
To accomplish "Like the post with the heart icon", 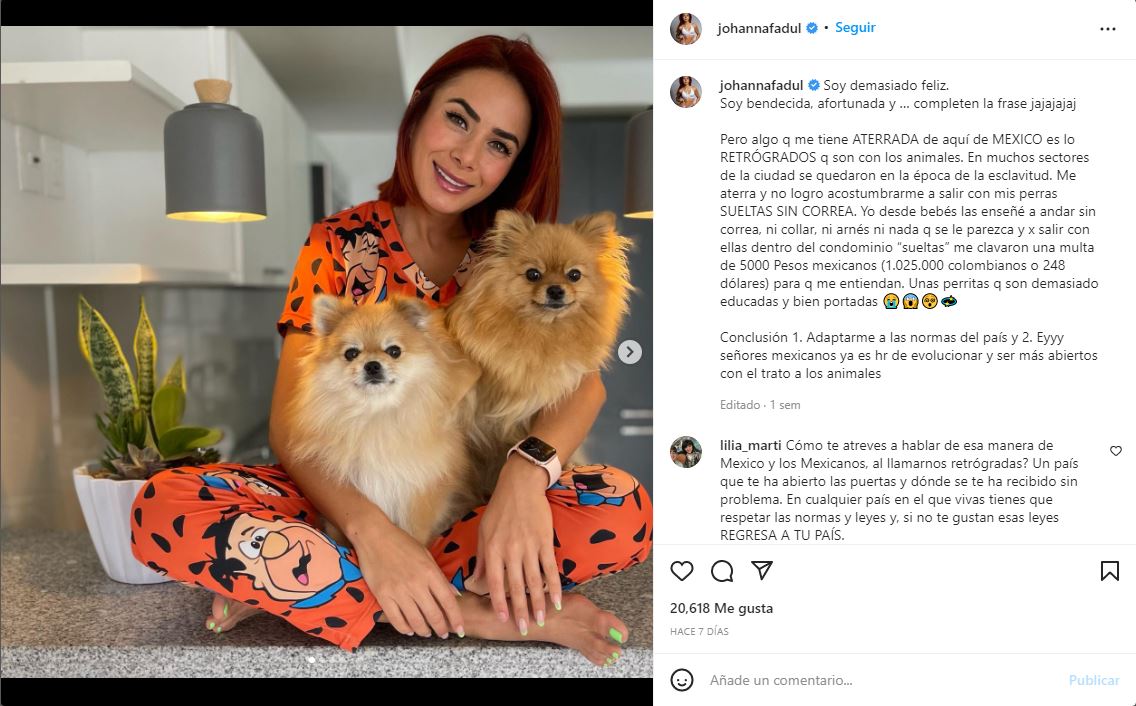I will coord(682,571).
